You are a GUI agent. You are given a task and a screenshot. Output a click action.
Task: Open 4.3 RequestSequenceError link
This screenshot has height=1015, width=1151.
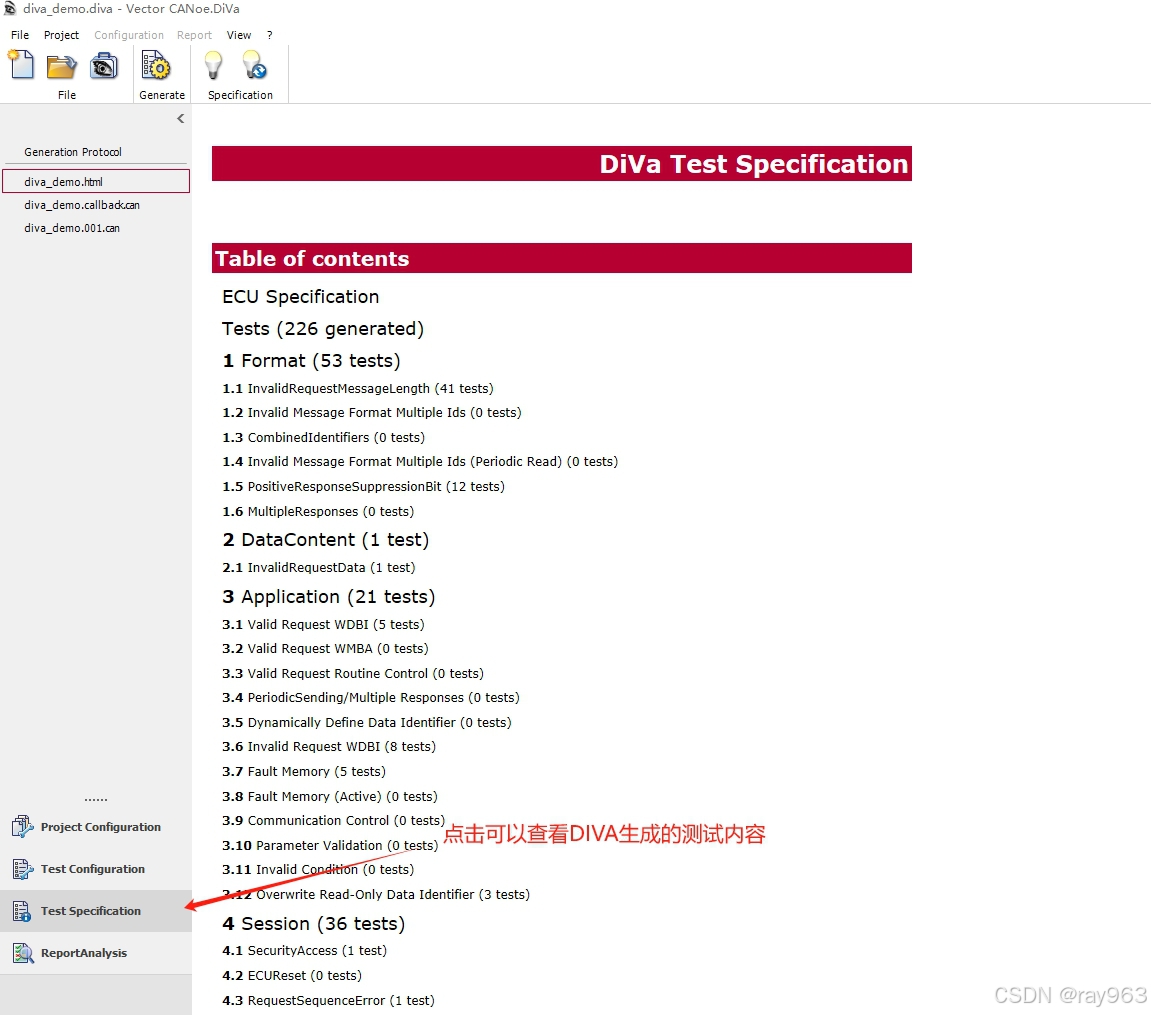click(x=328, y=1000)
